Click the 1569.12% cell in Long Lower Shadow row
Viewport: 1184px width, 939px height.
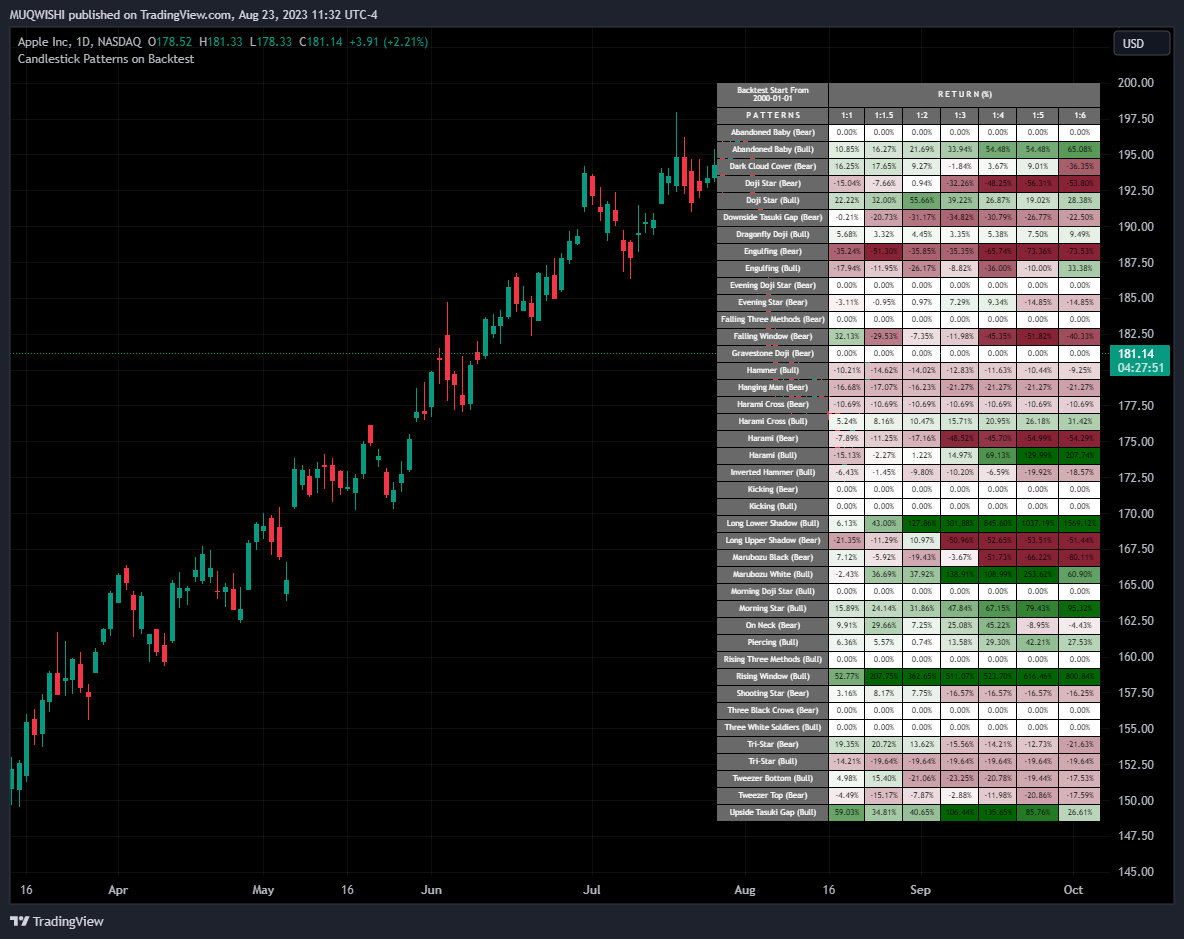point(1080,523)
